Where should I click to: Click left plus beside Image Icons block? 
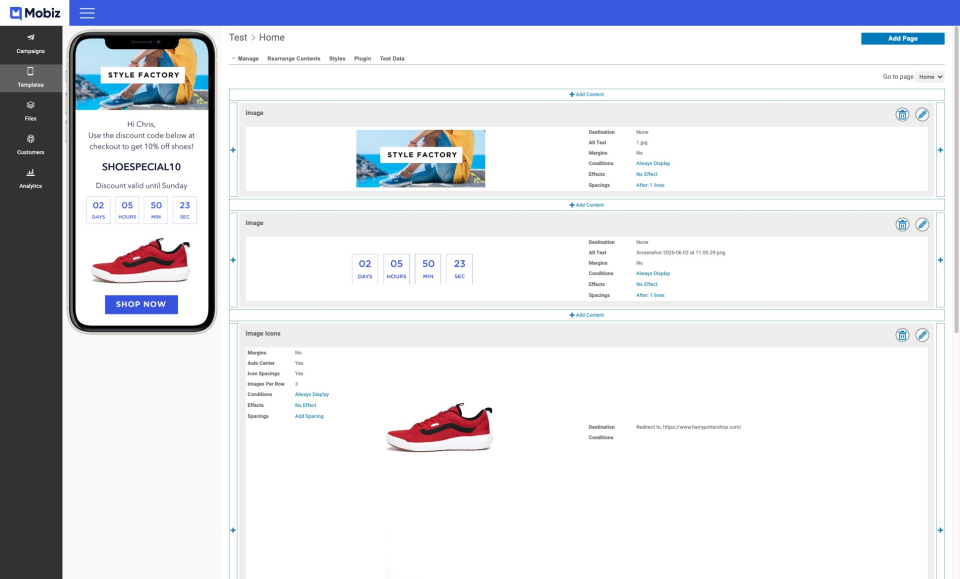[x=233, y=530]
